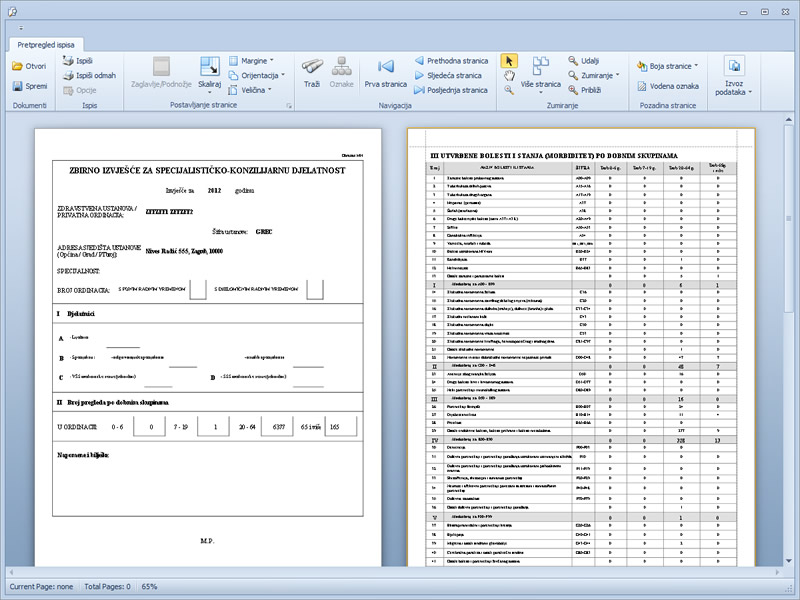Expand the Izvoz podataka dropdown arrow
This screenshot has width=800, height=600.
point(750,92)
